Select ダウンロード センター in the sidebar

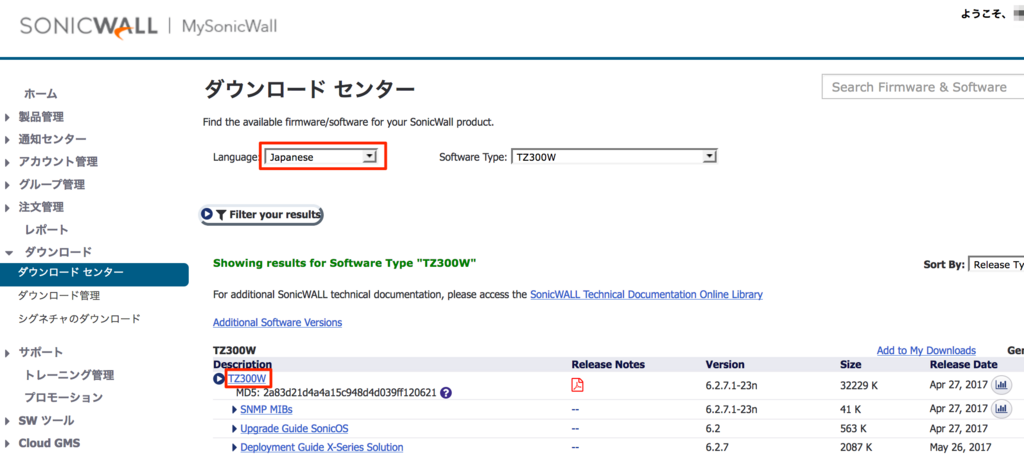click(x=94, y=274)
